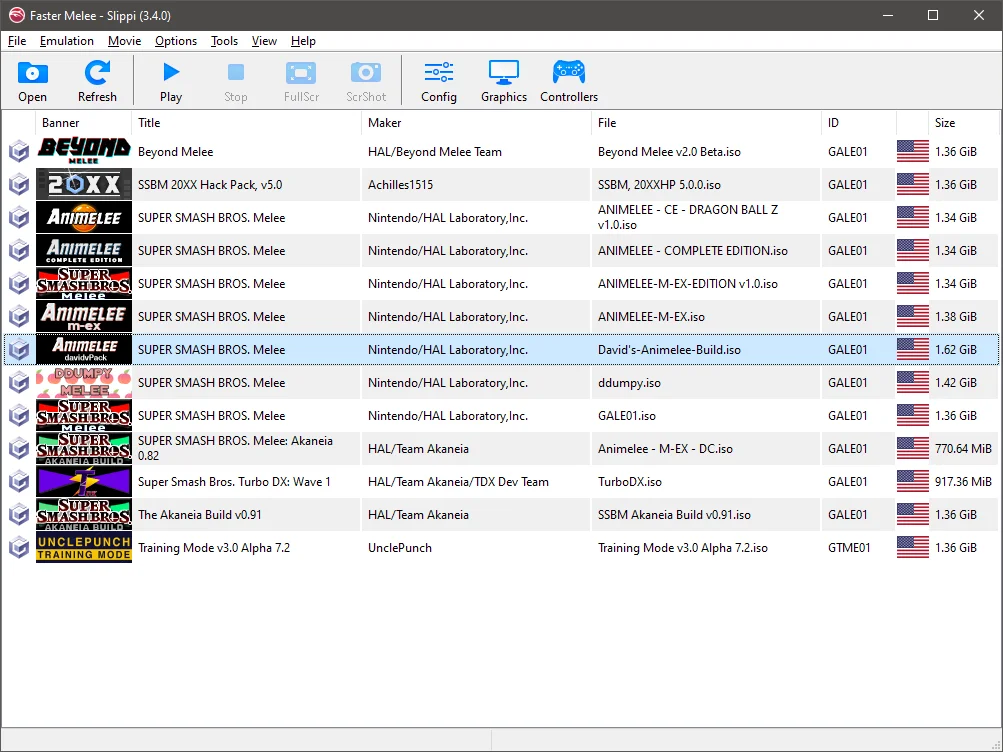The height and width of the screenshot is (752, 1003).
Task: Click the 20XX Hack Pack banner thumbnail
Action: tap(83, 184)
